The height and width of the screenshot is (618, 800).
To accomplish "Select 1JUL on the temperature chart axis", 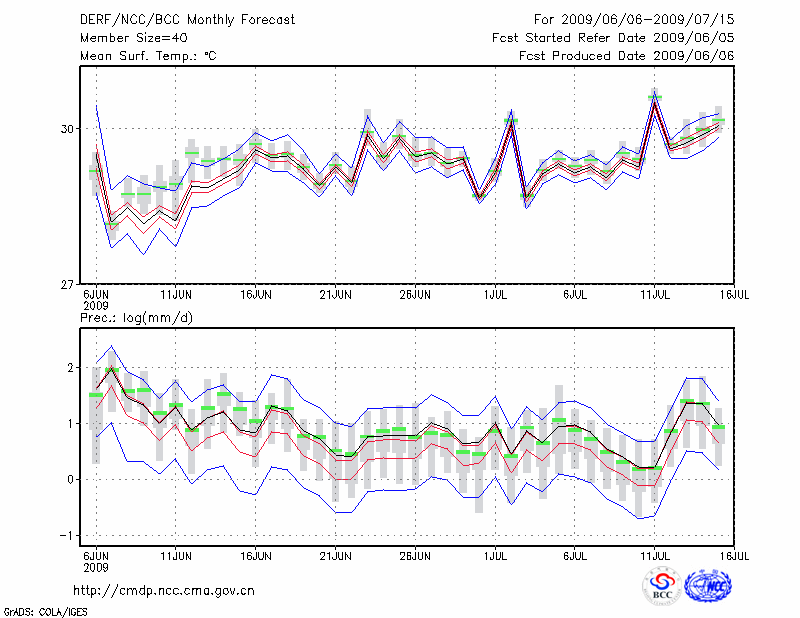I will pyautogui.click(x=494, y=297).
